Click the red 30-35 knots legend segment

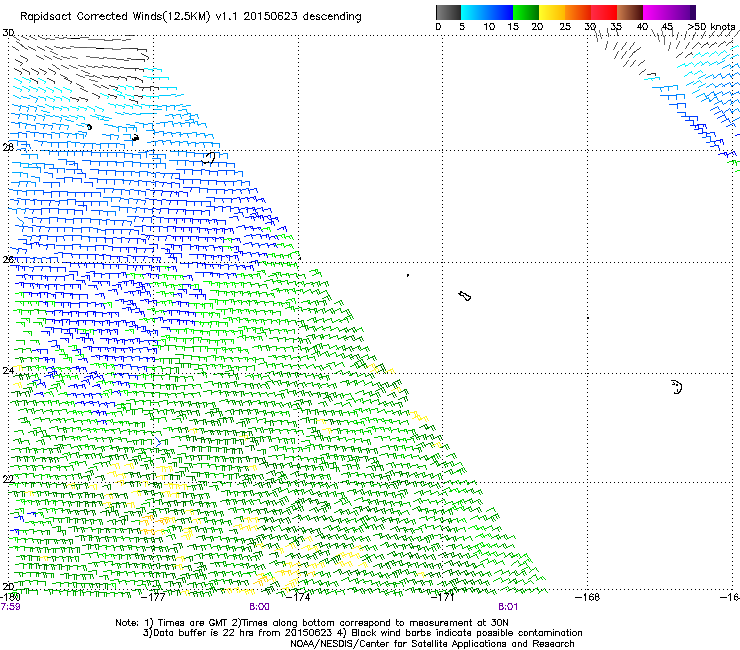pos(604,12)
